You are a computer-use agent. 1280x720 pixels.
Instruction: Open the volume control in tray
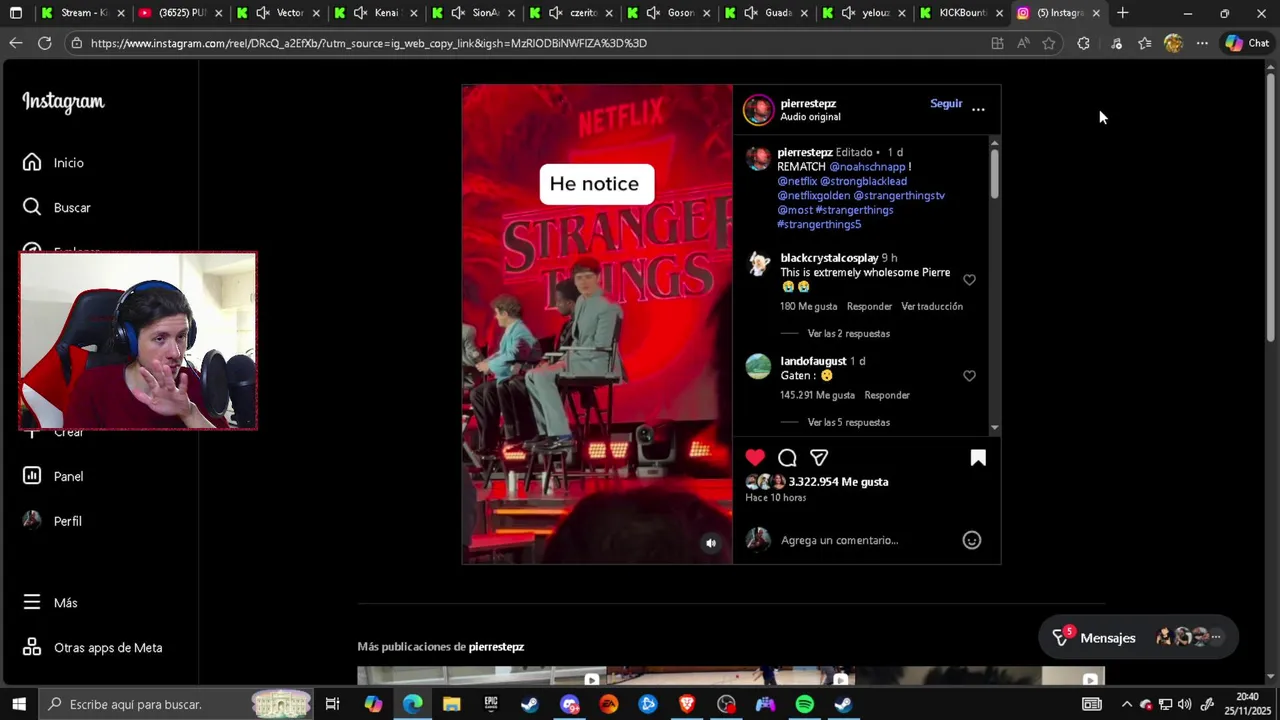[x=1185, y=704]
